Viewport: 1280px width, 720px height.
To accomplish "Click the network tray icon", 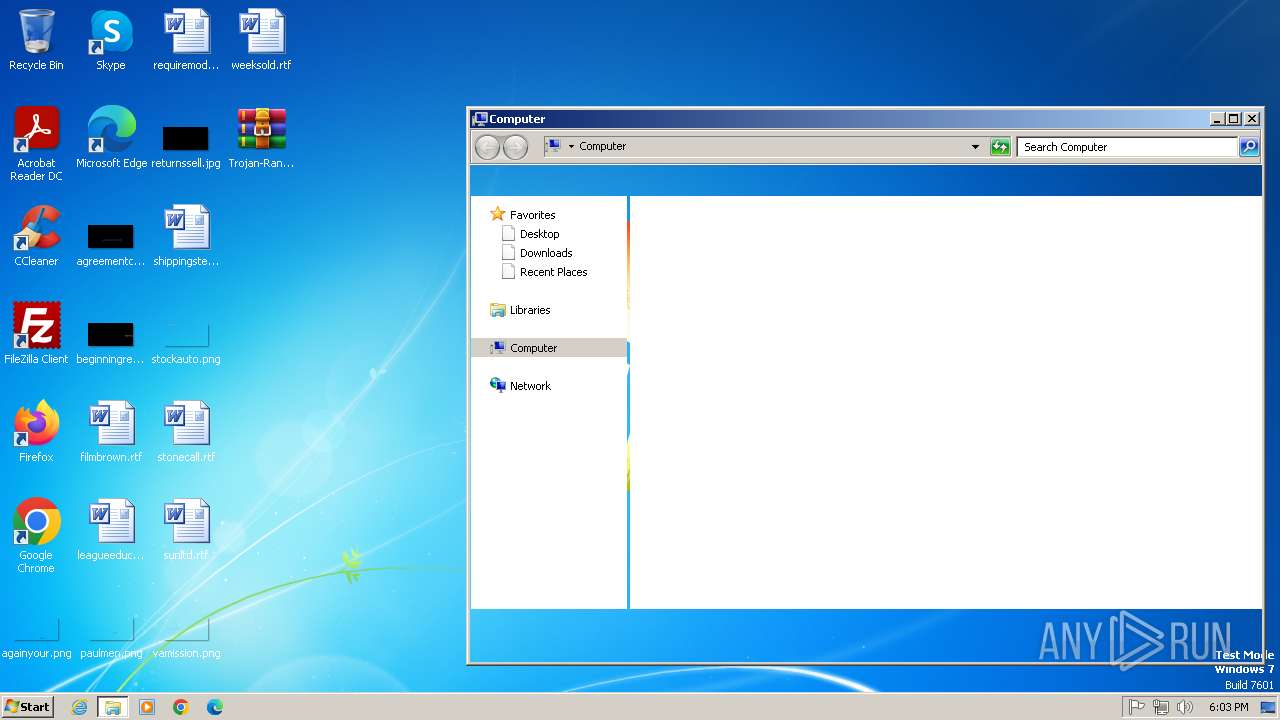I will 1161,707.
